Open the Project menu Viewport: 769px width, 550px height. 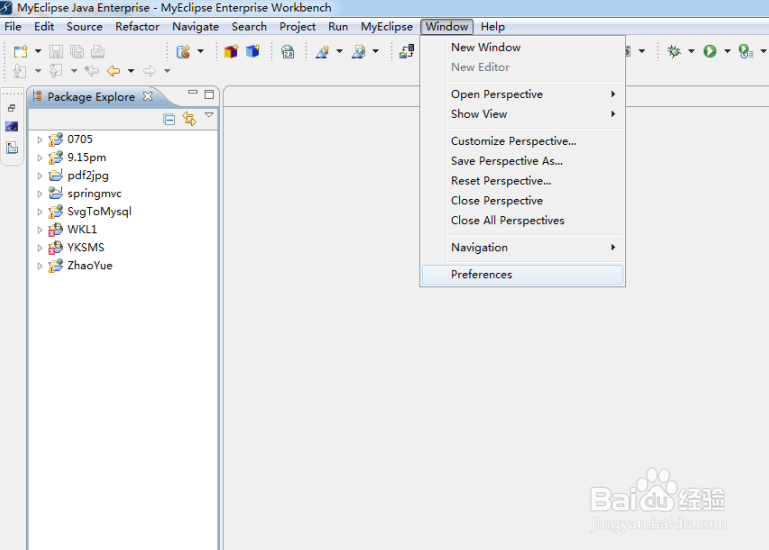(x=297, y=26)
